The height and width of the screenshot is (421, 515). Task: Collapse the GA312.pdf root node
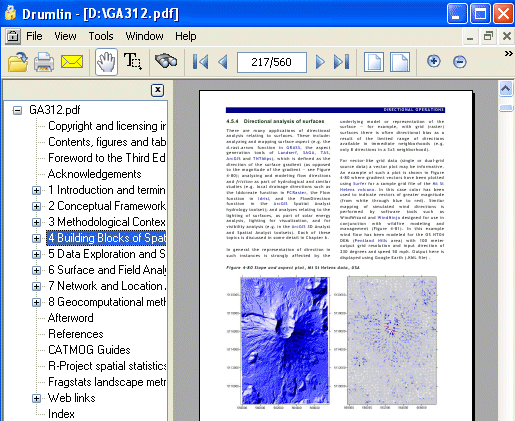[17, 110]
